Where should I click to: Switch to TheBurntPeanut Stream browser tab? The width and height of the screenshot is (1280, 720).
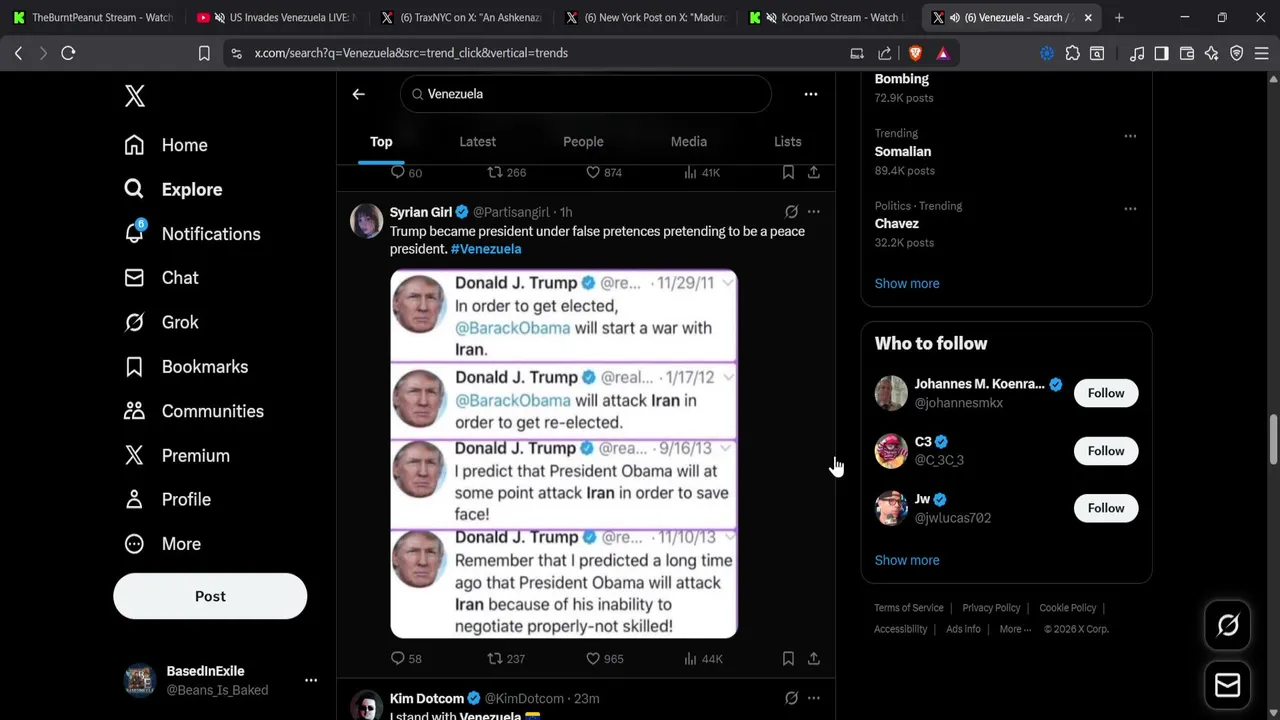point(92,17)
